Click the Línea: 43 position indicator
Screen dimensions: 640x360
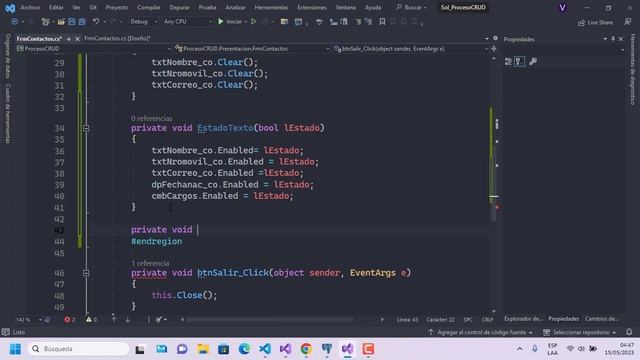[x=407, y=320]
